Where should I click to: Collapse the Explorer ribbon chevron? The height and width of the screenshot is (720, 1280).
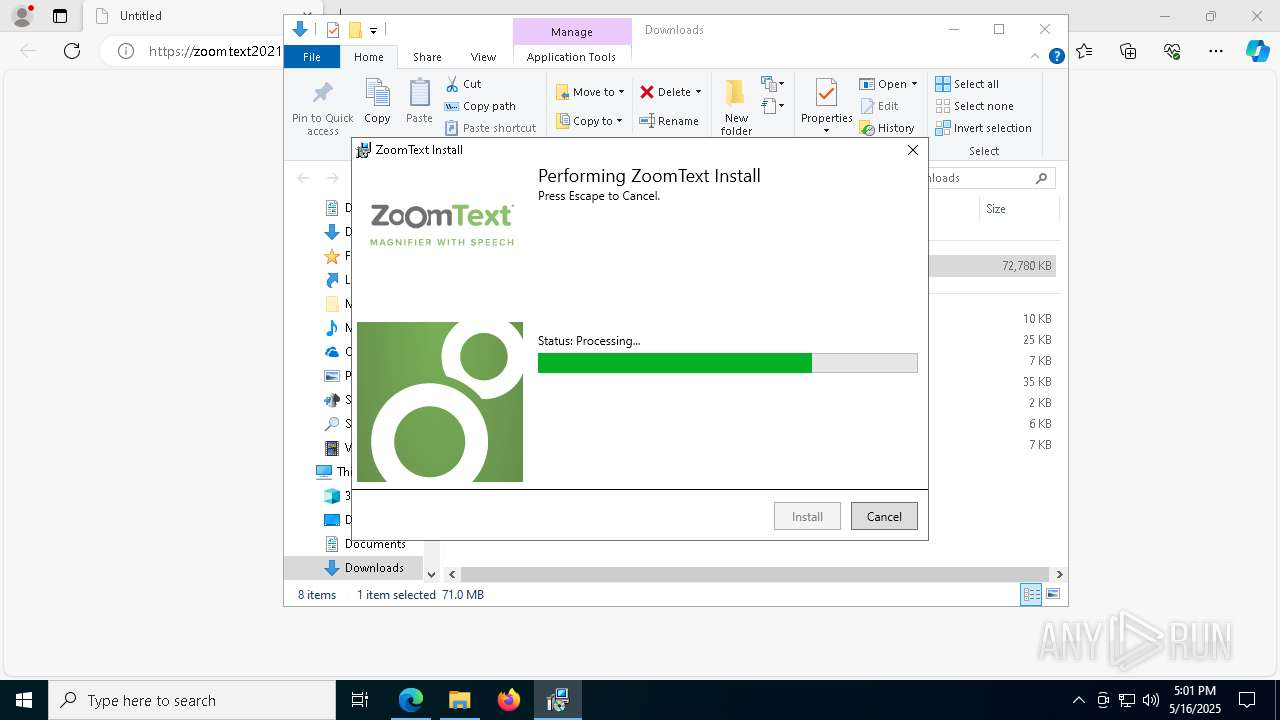(1036, 57)
